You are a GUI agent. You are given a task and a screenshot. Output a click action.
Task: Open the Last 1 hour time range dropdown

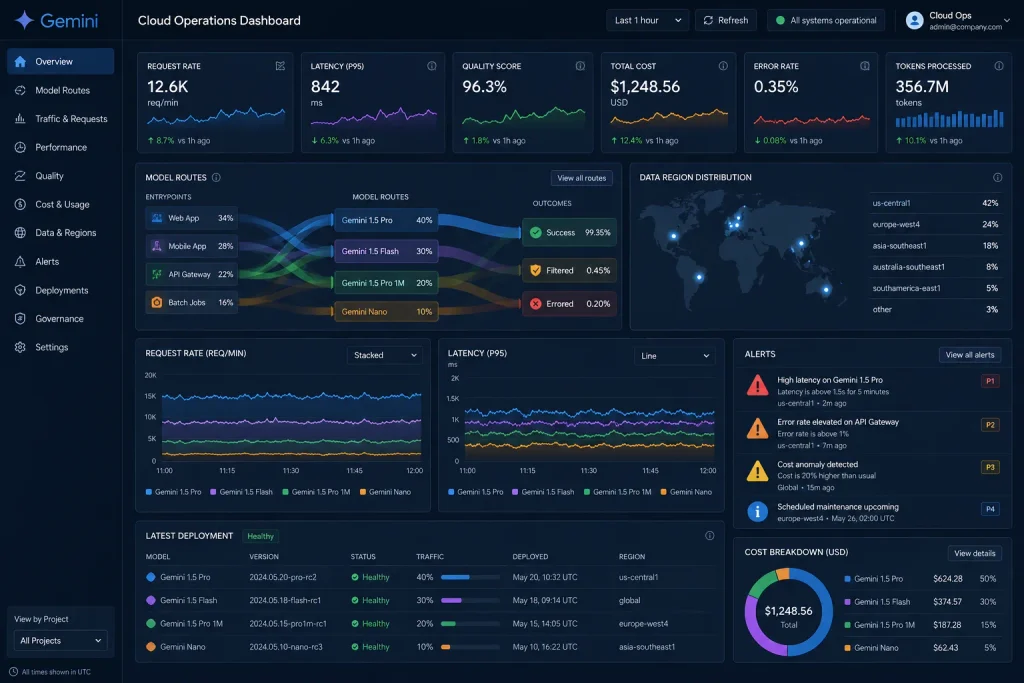pos(647,20)
